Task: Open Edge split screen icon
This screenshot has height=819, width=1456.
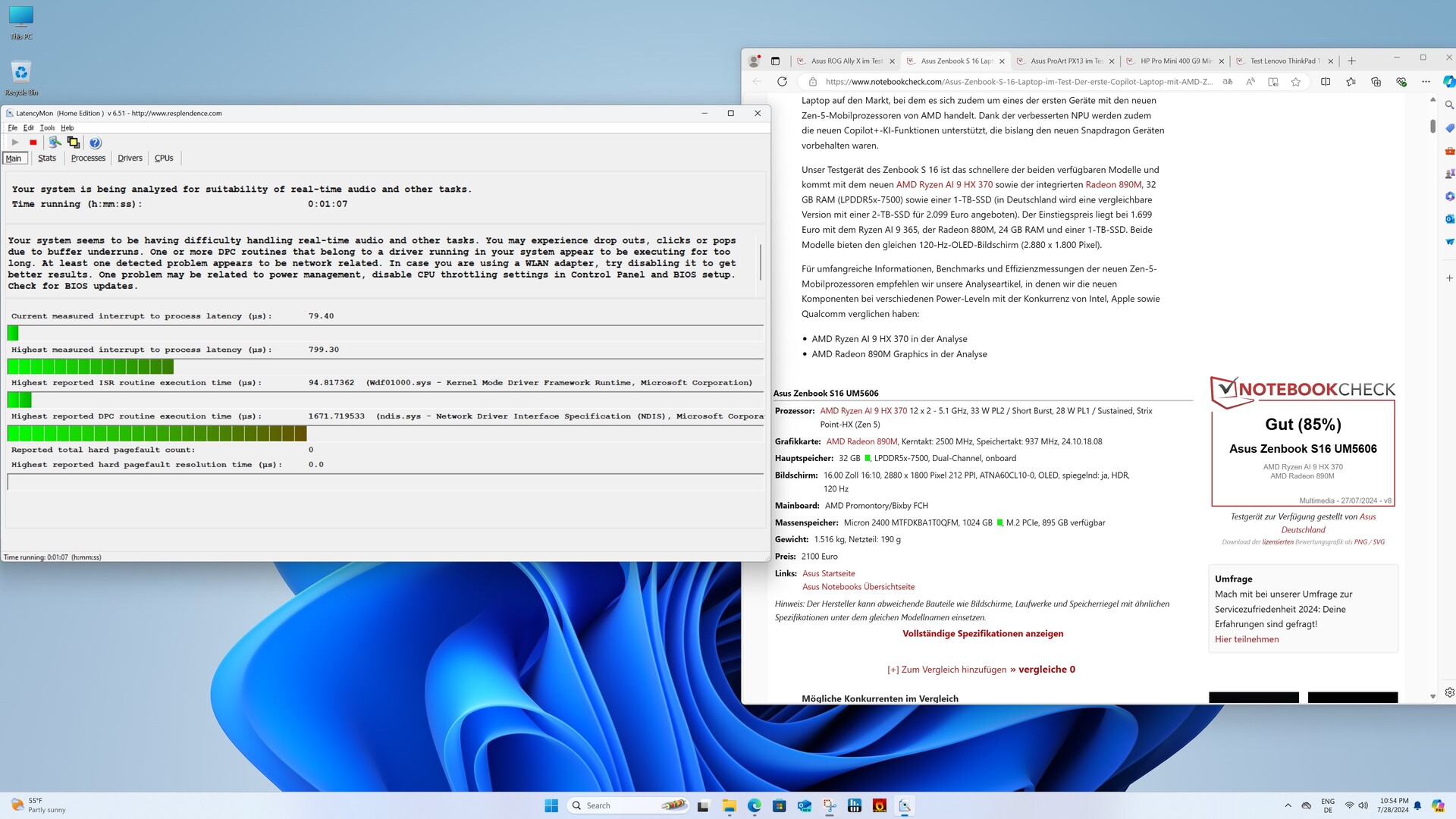Action: [x=1326, y=82]
